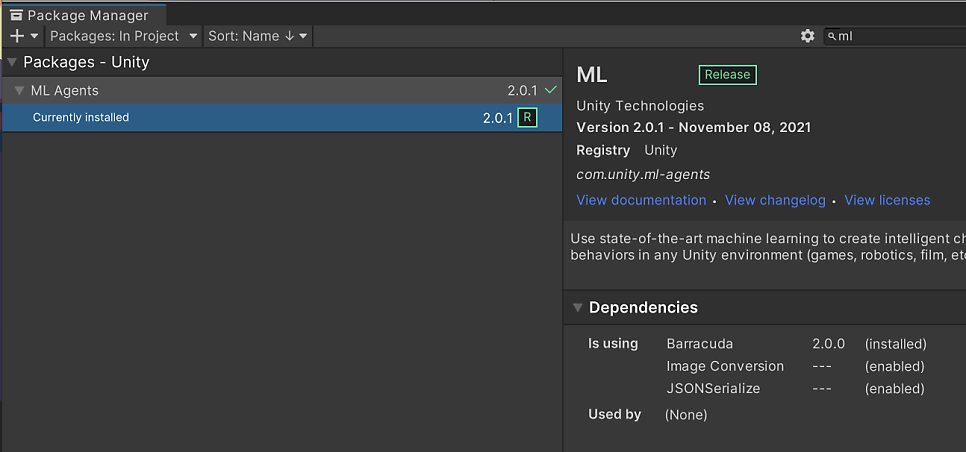Collapse the Dependencies section

tap(577, 307)
